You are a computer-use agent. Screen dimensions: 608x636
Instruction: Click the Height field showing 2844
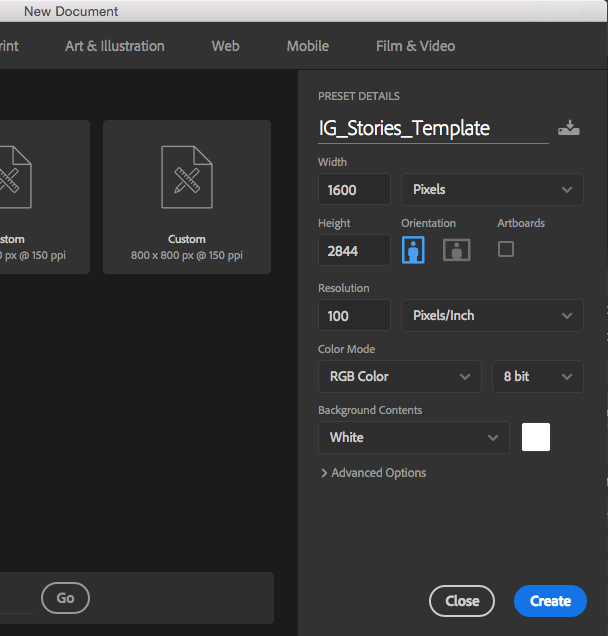tap(354, 250)
